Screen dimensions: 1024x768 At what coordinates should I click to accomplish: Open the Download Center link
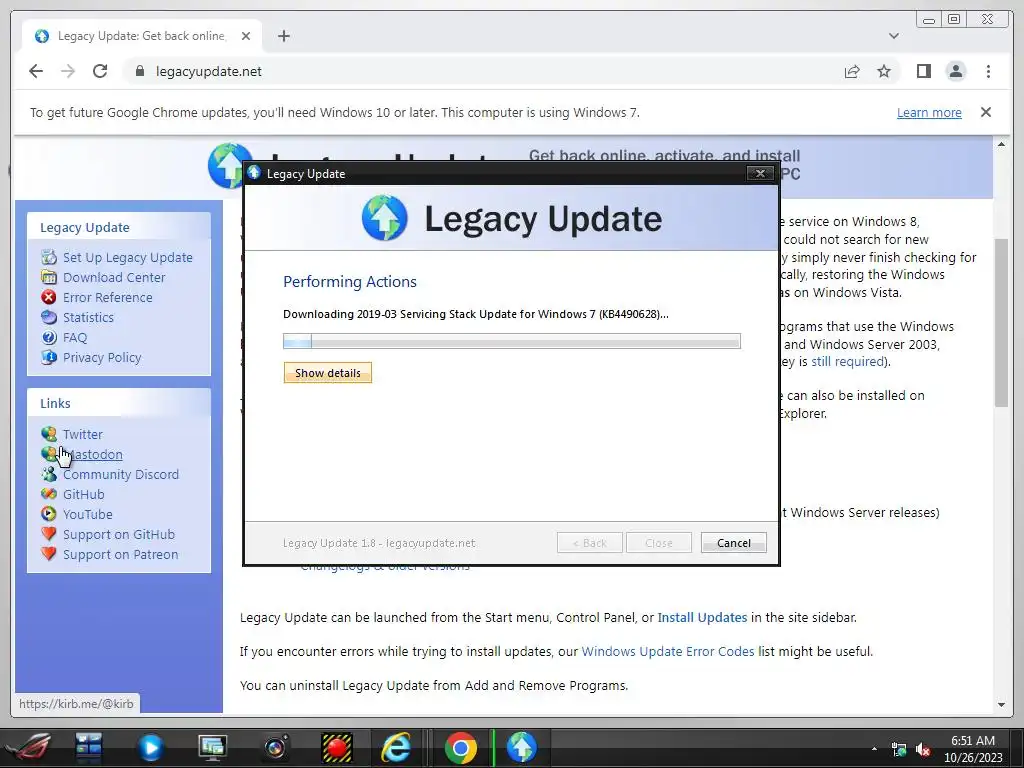[114, 277]
